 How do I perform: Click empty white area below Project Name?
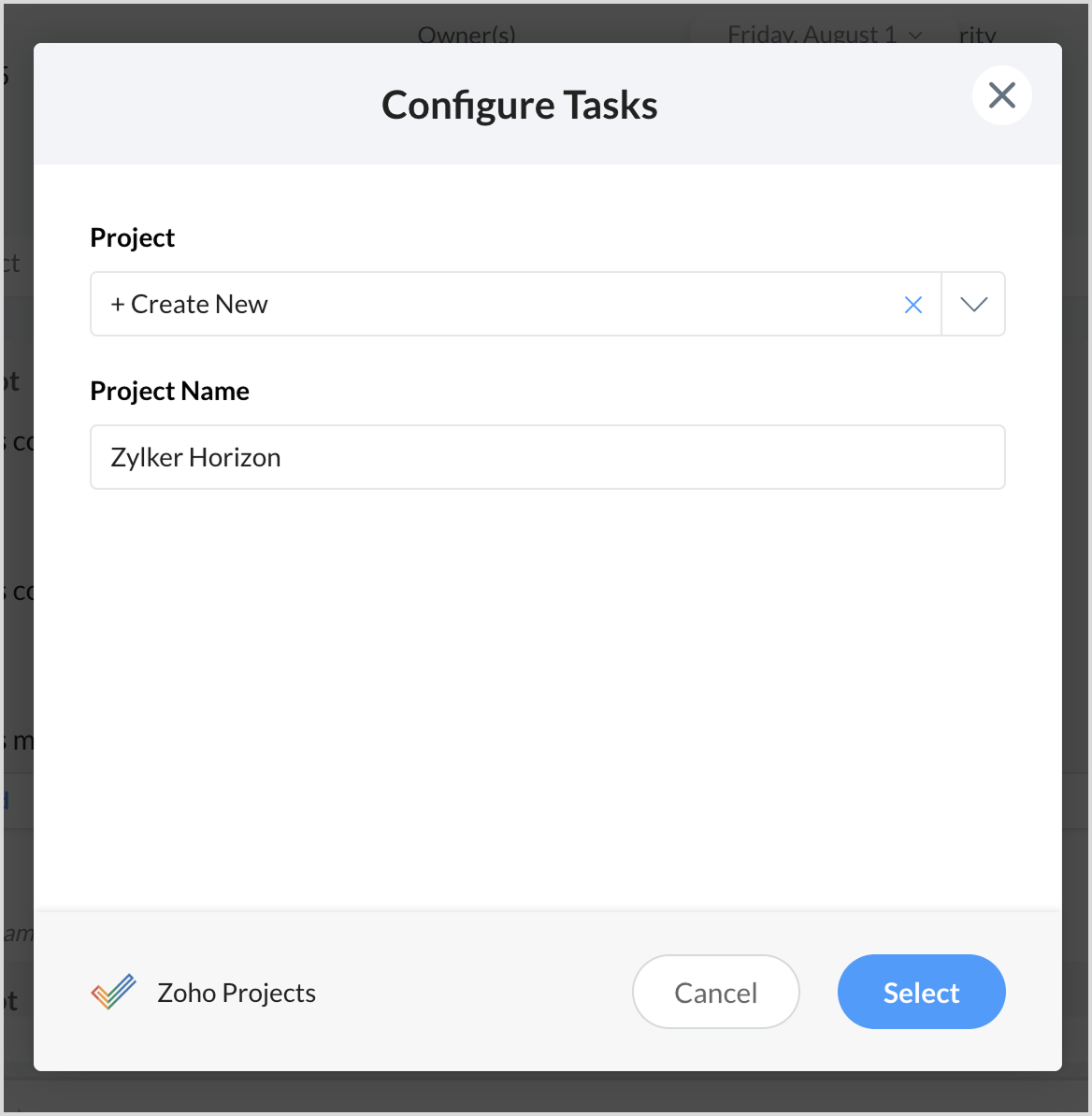tap(548, 697)
